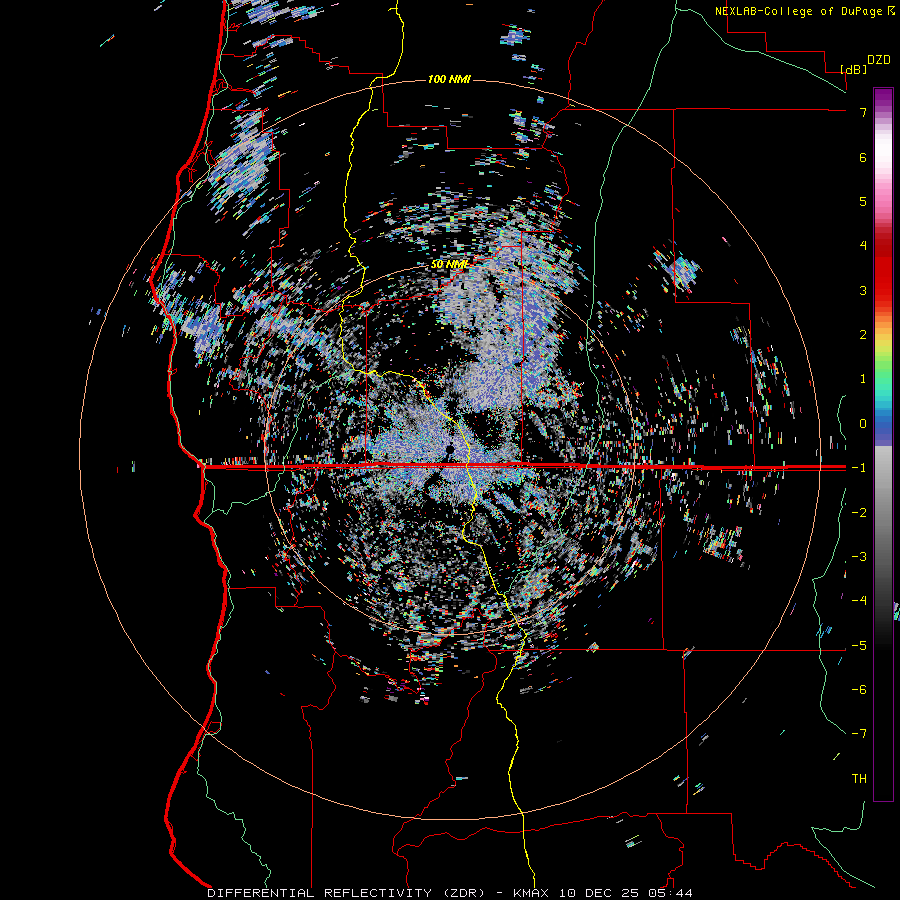Click the 5 dB scale label
The height and width of the screenshot is (900, 900).
tap(863, 201)
